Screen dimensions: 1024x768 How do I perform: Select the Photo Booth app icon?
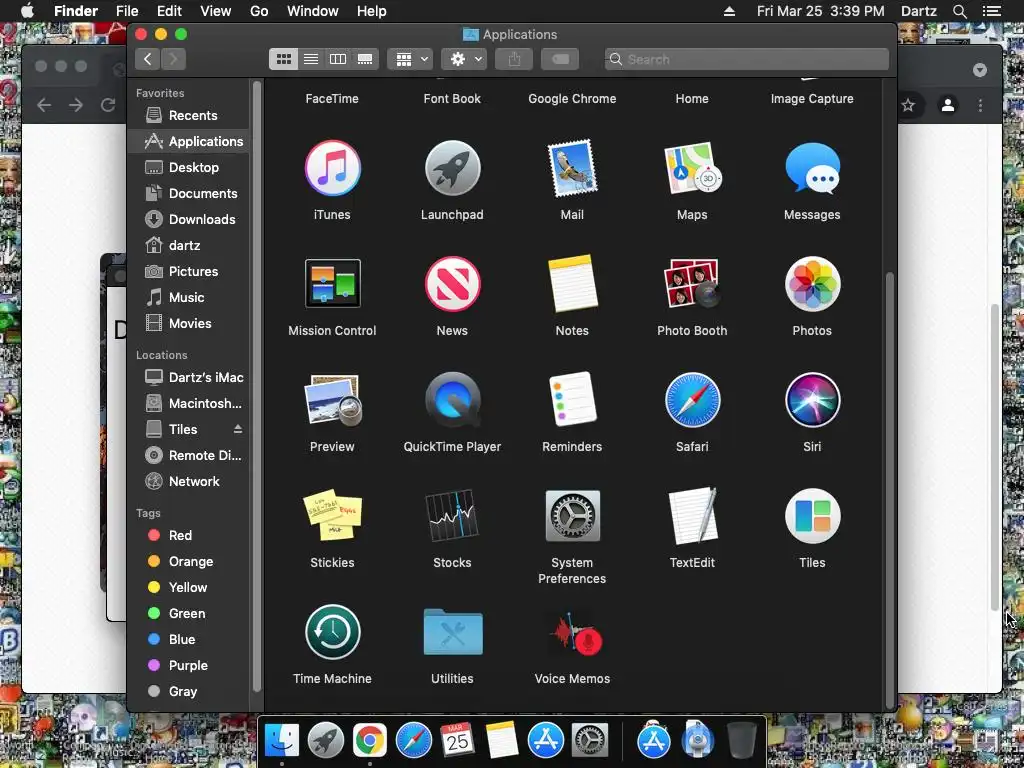pos(692,283)
